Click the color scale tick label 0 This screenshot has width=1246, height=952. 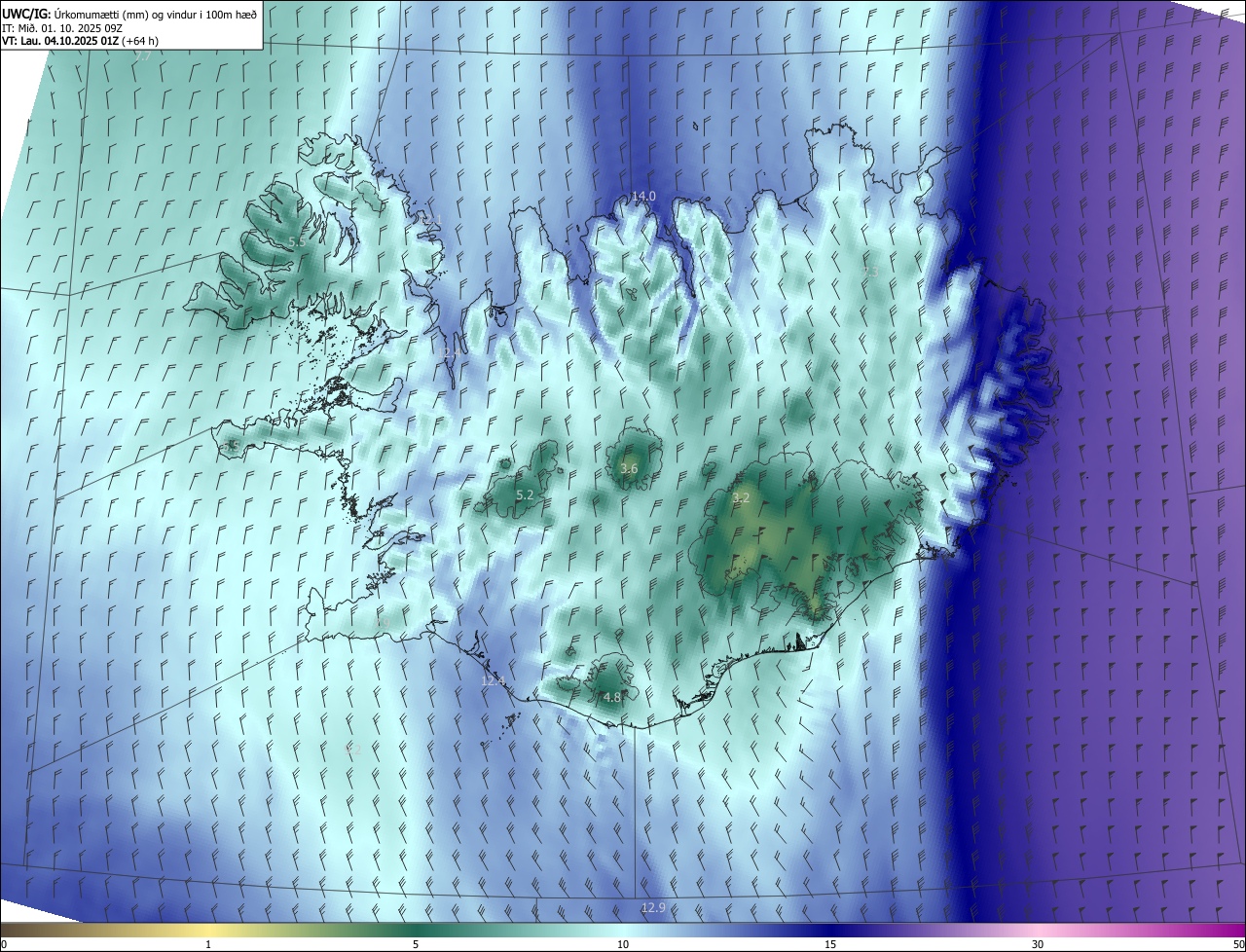click(x=4, y=944)
